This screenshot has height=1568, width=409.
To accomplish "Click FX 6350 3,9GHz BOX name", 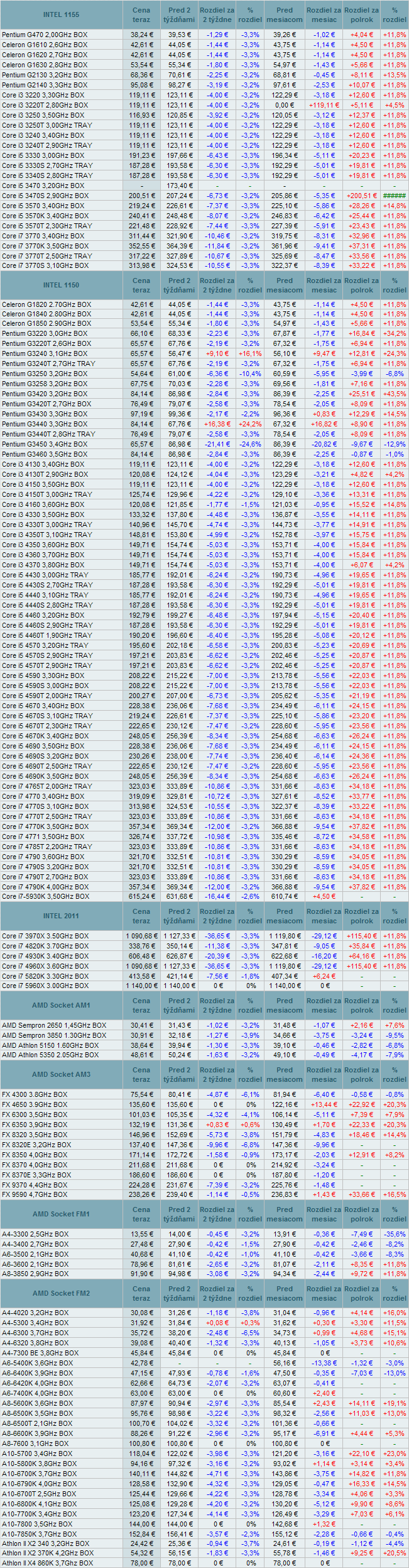I will (35, 1125).
